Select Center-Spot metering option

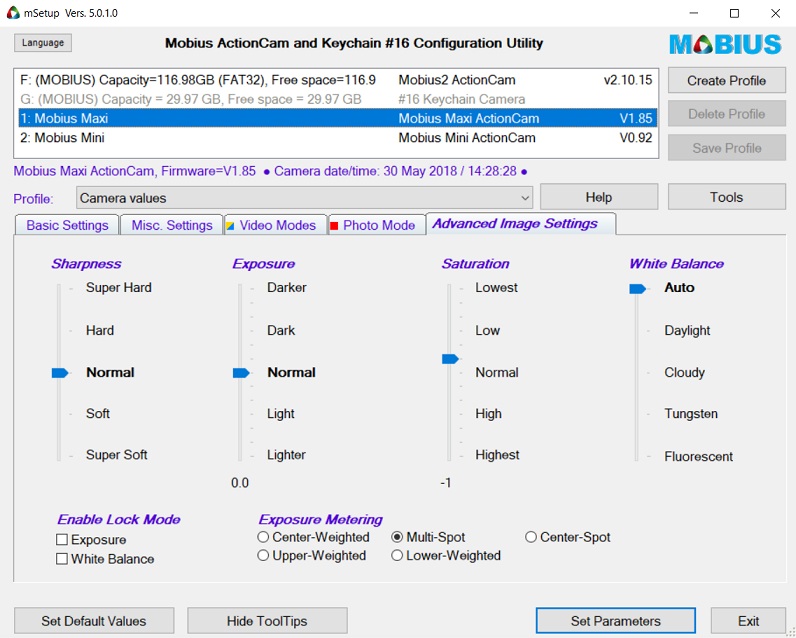coord(531,537)
